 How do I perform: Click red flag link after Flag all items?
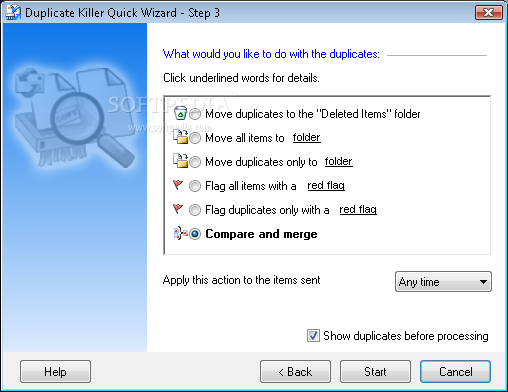[x=326, y=185]
